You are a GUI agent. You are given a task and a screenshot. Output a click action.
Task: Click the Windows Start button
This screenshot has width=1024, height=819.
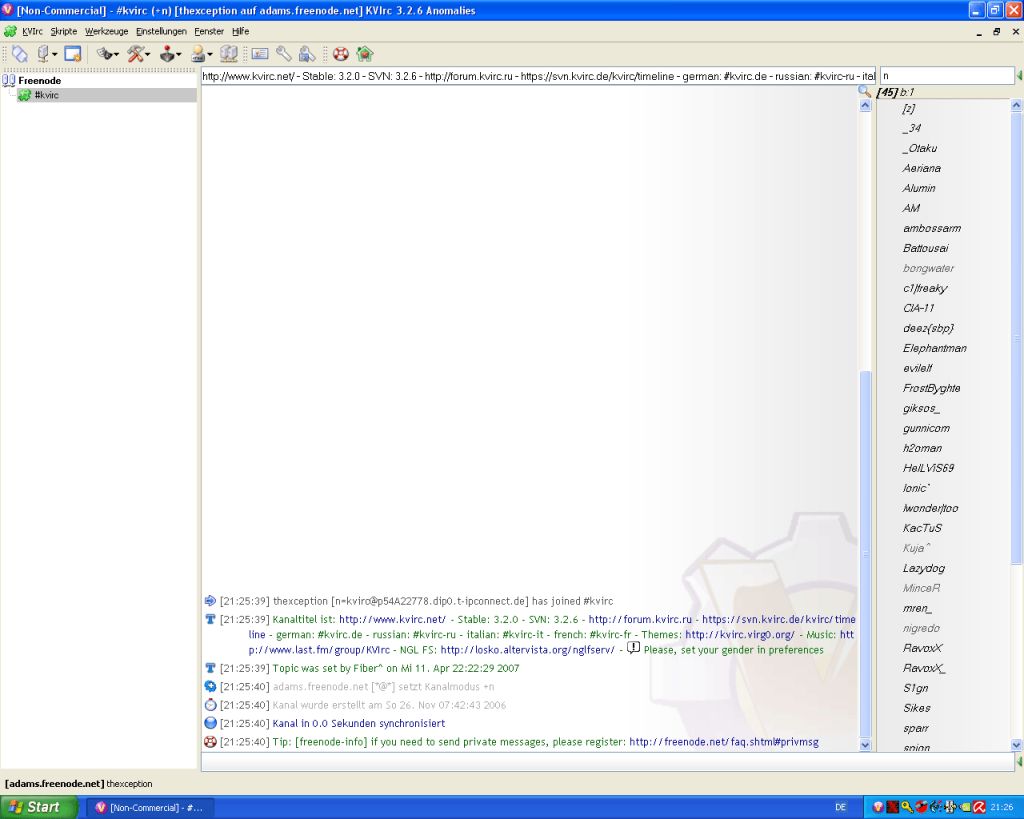(x=34, y=807)
